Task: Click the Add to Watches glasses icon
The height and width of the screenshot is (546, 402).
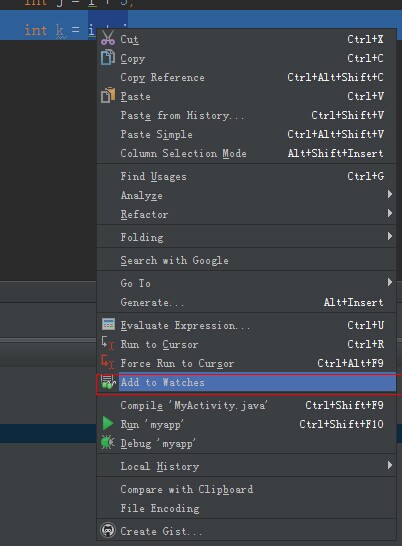Action: [108, 382]
